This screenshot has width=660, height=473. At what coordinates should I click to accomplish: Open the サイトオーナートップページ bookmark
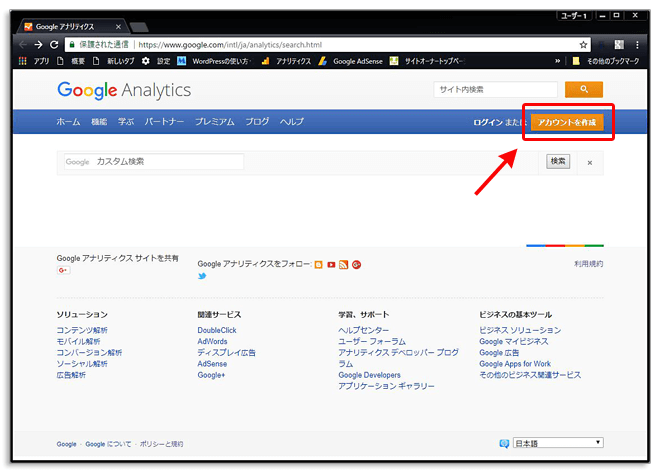point(427,61)
